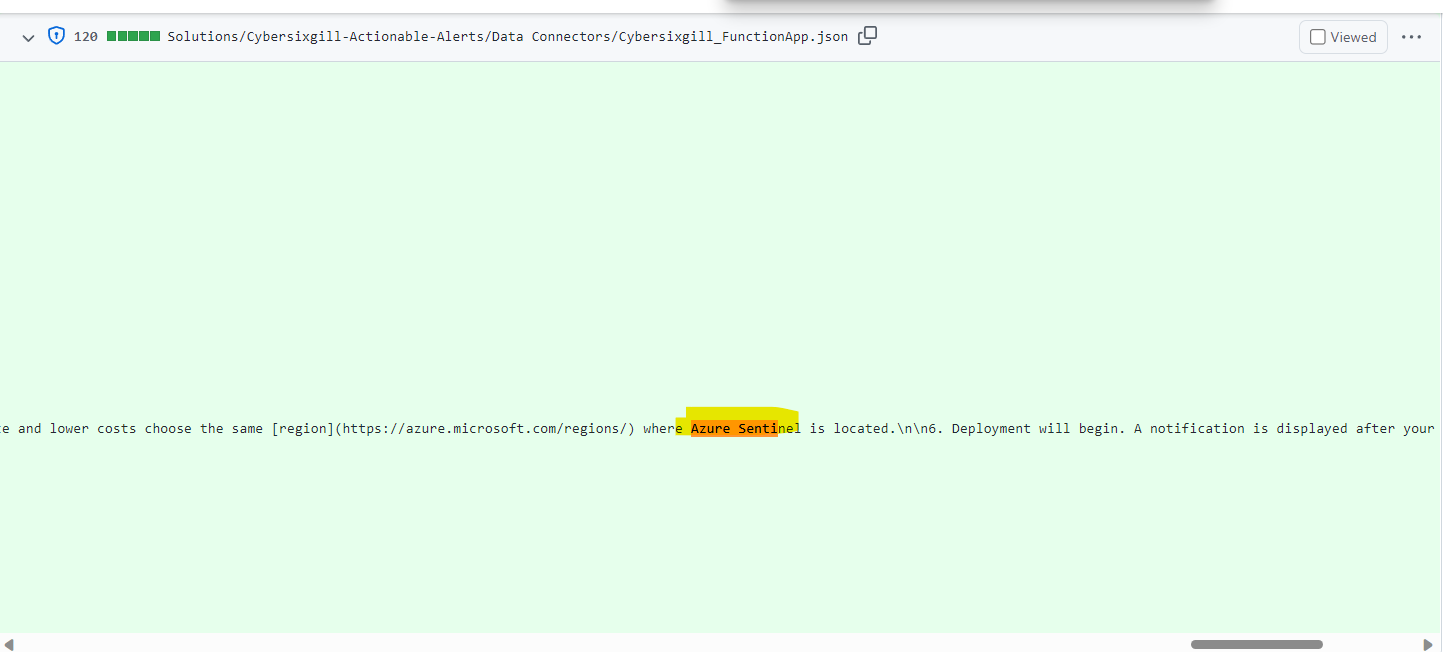Click the green diffstat squares

(x=133, y=36)
